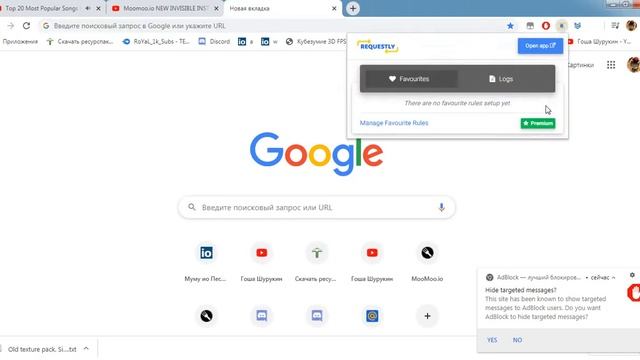This screenshot has height=360, width=640.
Task: Open Скачать ресурспак bookmark
Action: (80, 42)
